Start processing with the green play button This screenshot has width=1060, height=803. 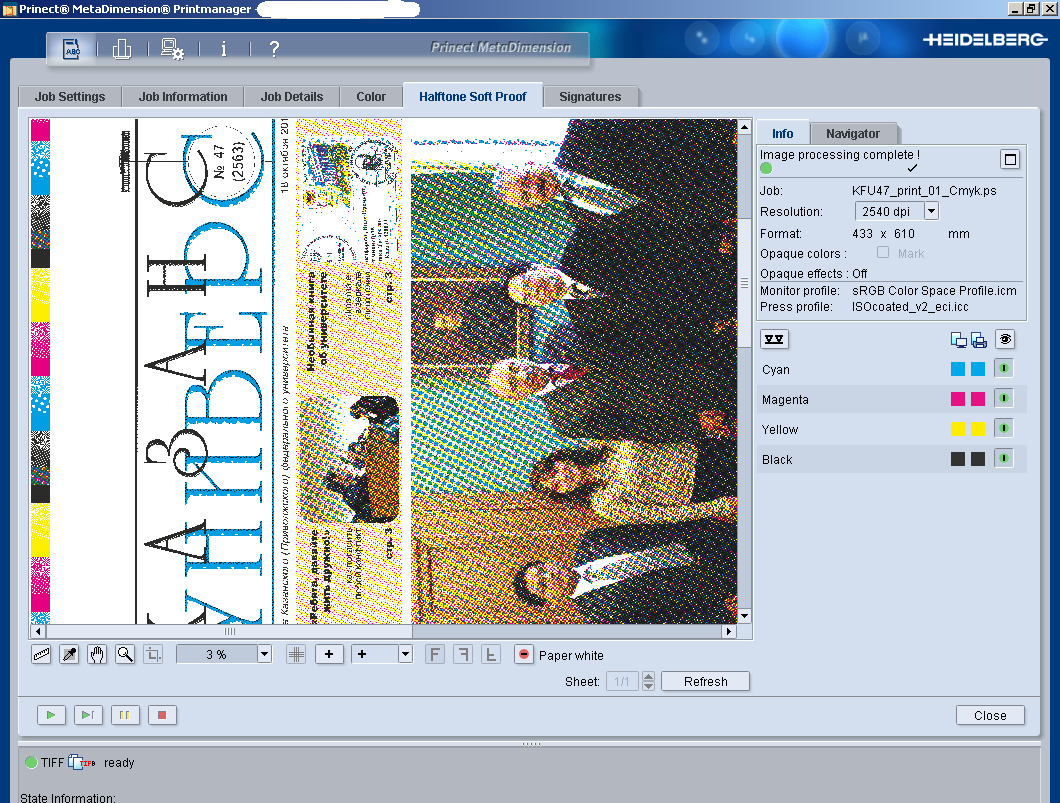(x=51, y=714)
